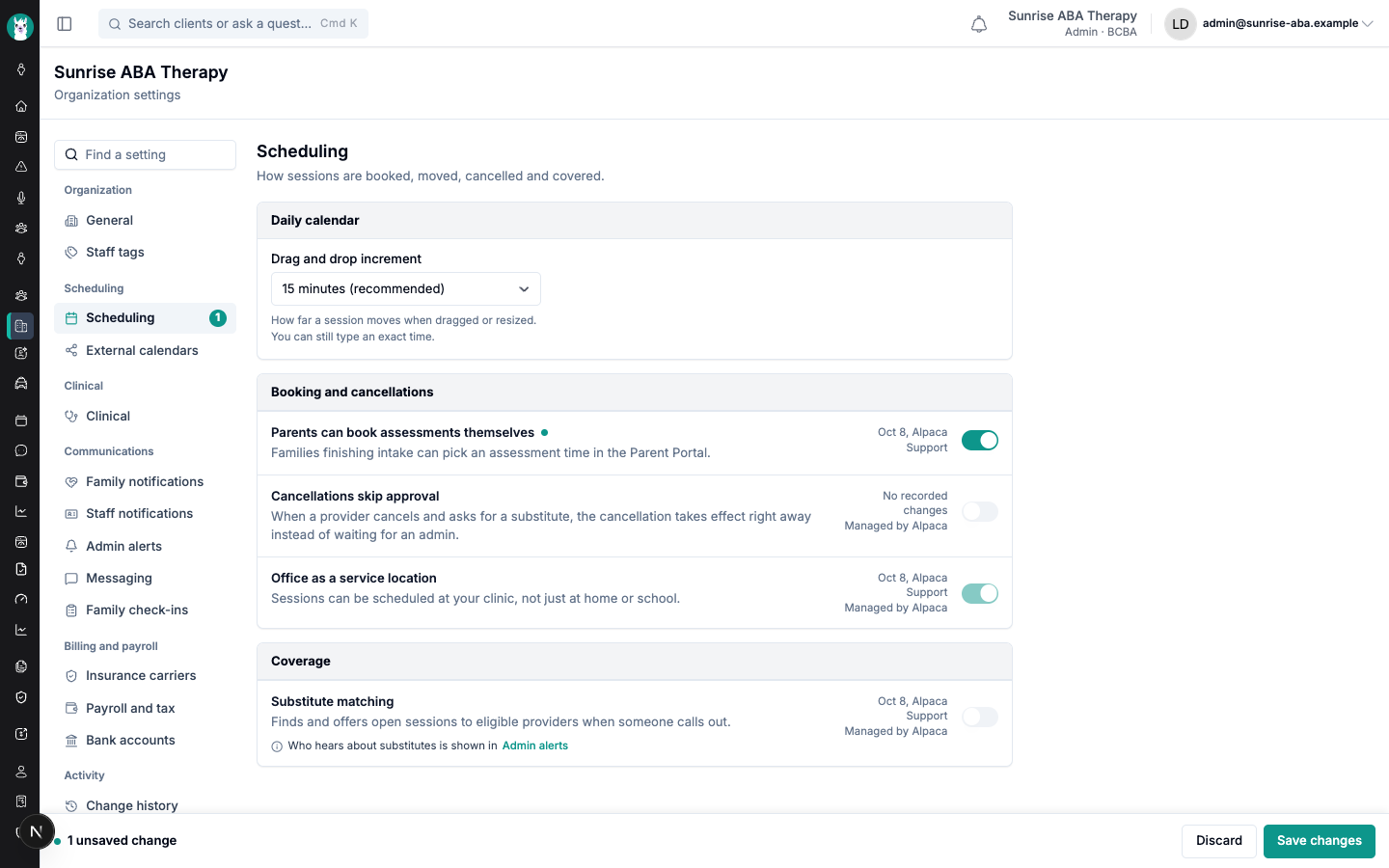The height and width of the screenshot is (868, 1389).
Task: Go to Bank accounts settings
Action: [145, 741]
